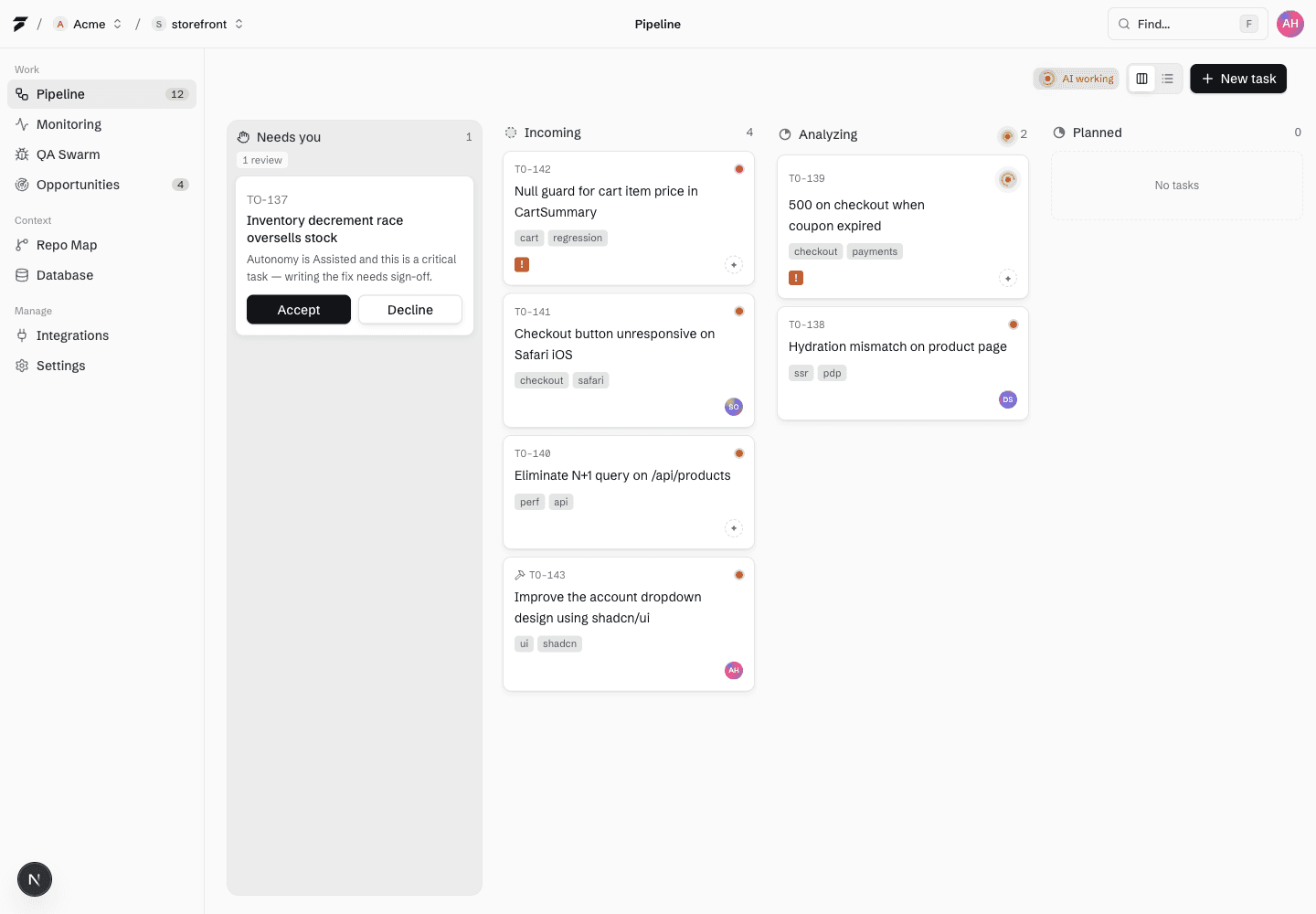Click the AH assignee avatar on TO-143

click(x=734, y=670)
